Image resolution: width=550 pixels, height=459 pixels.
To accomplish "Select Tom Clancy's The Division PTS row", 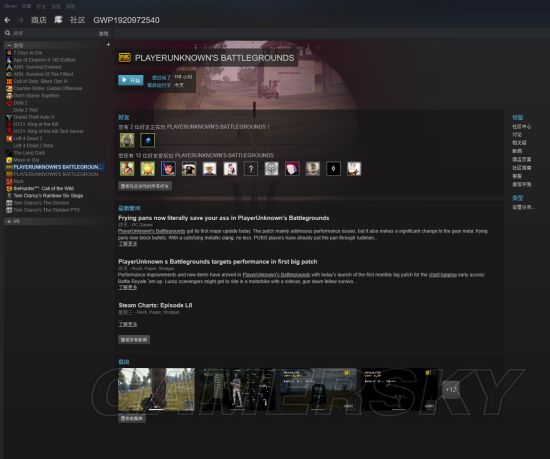I will click(54, 210).
